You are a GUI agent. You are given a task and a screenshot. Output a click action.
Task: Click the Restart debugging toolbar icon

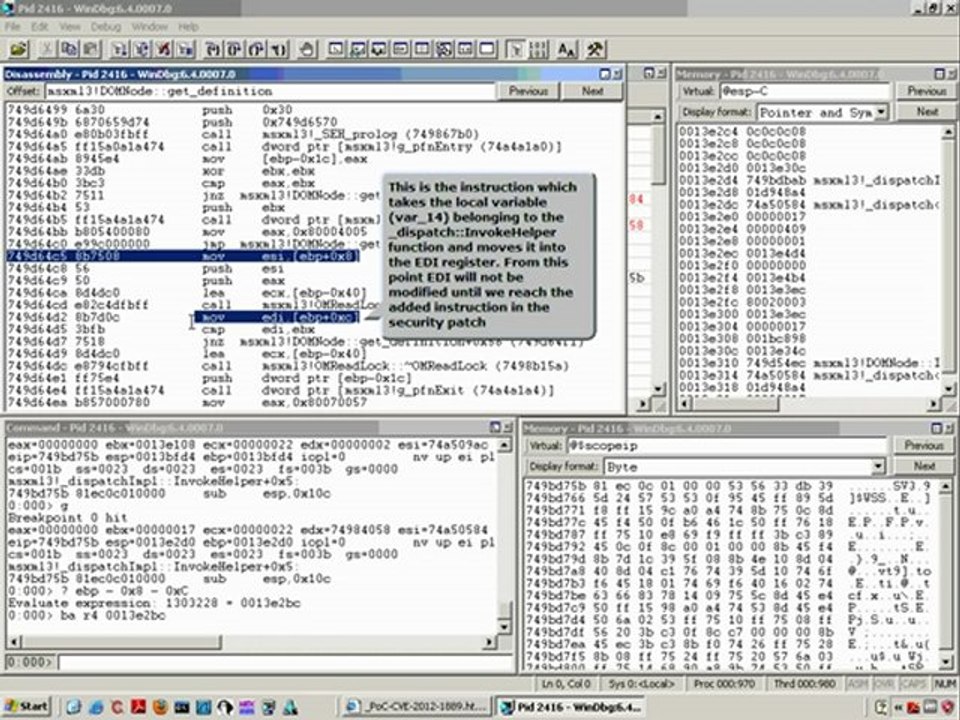[141, 50]
